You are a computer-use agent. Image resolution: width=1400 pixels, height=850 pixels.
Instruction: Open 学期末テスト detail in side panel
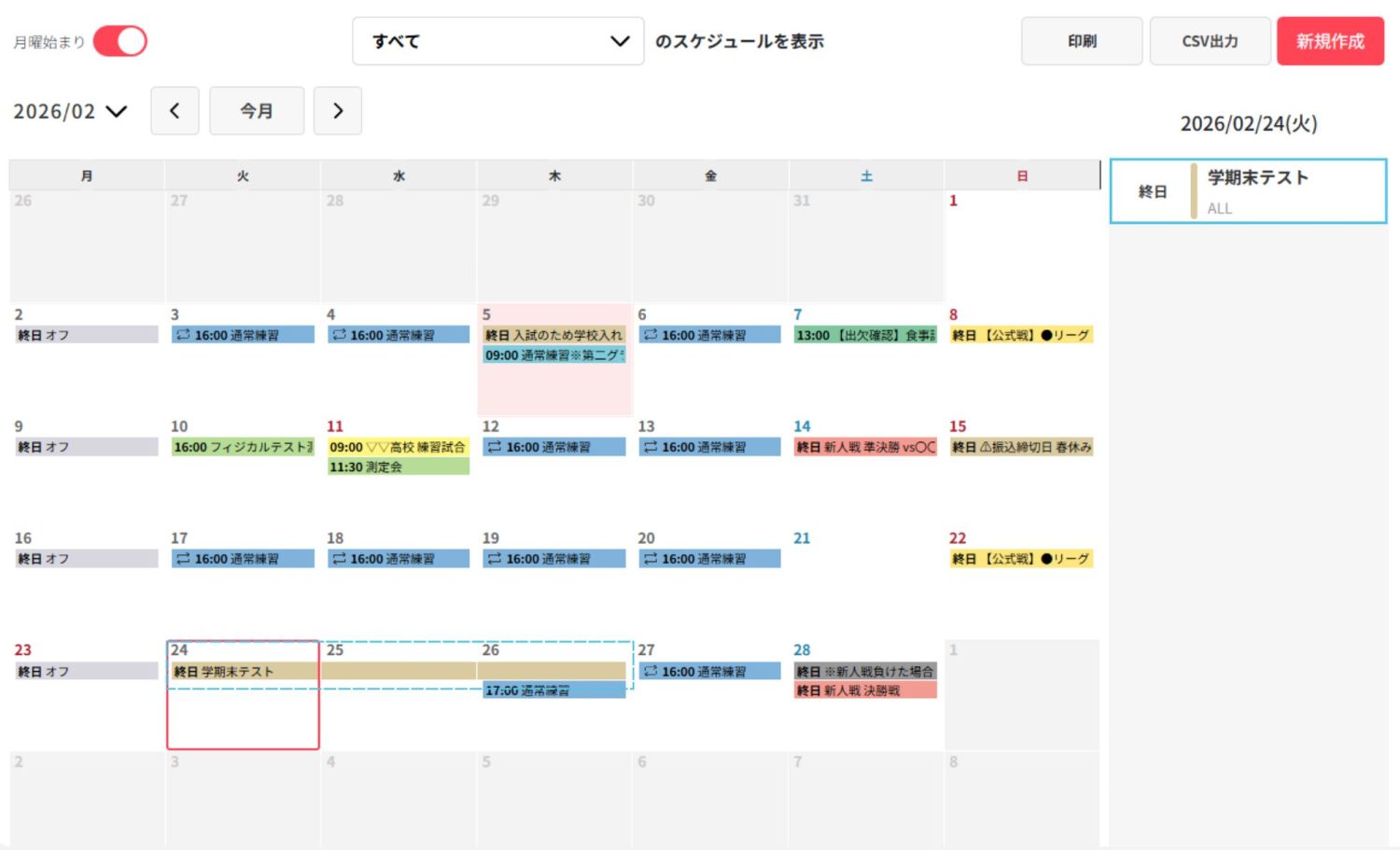coord(1256,191)
